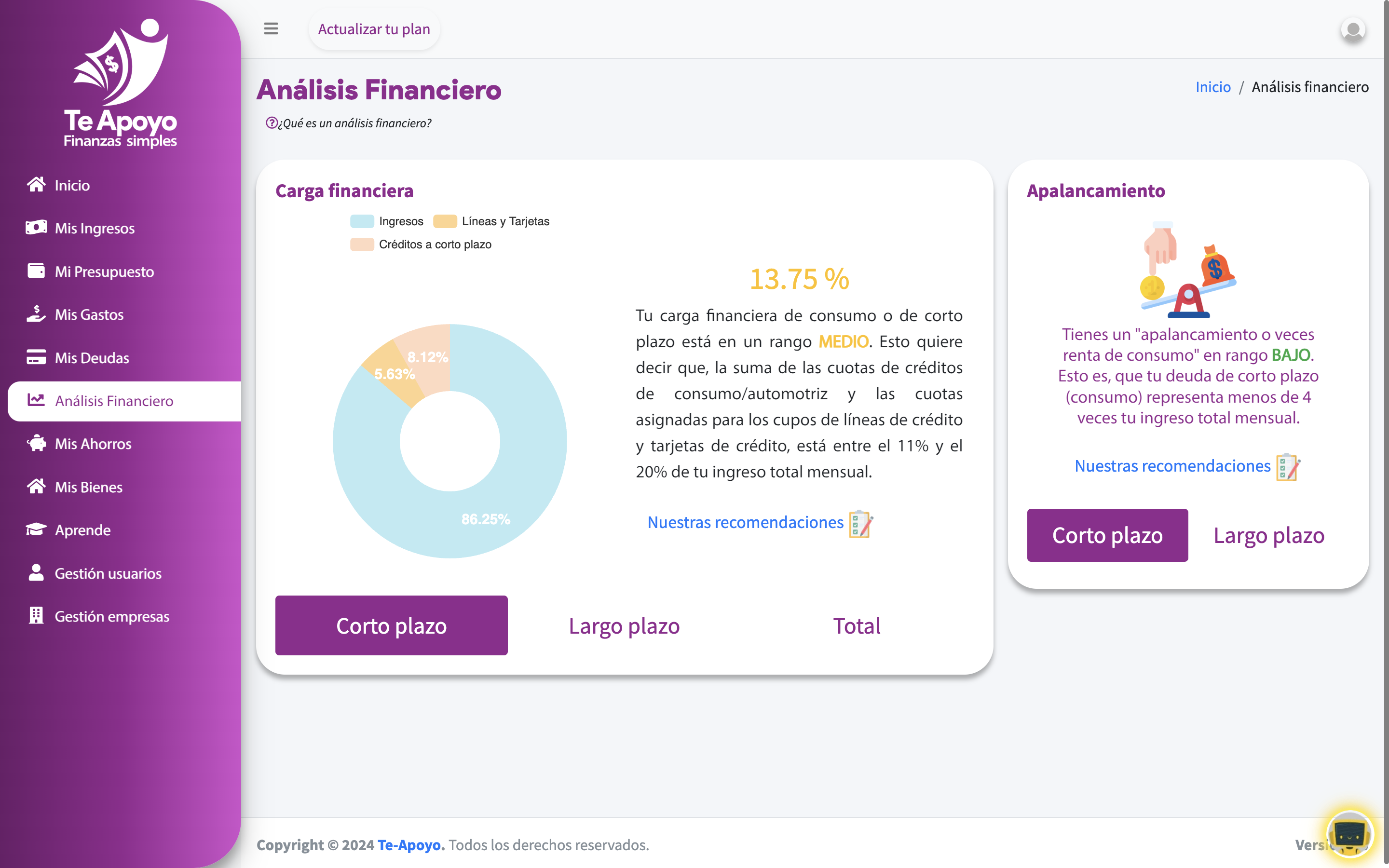Toggle the Créditos a corto plazo legend
The image size is (1389, 868).
[421, 244]
